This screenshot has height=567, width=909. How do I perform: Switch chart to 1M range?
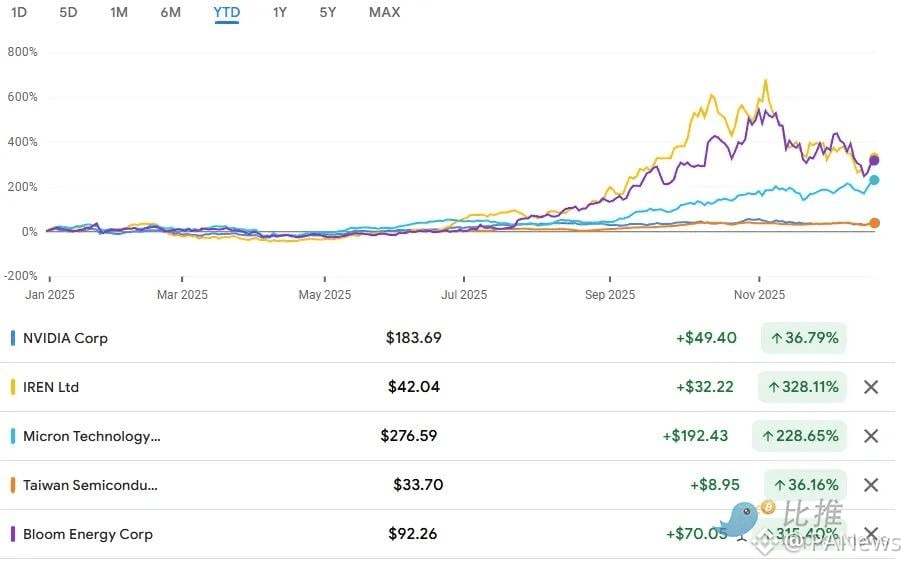pos(119,12)
